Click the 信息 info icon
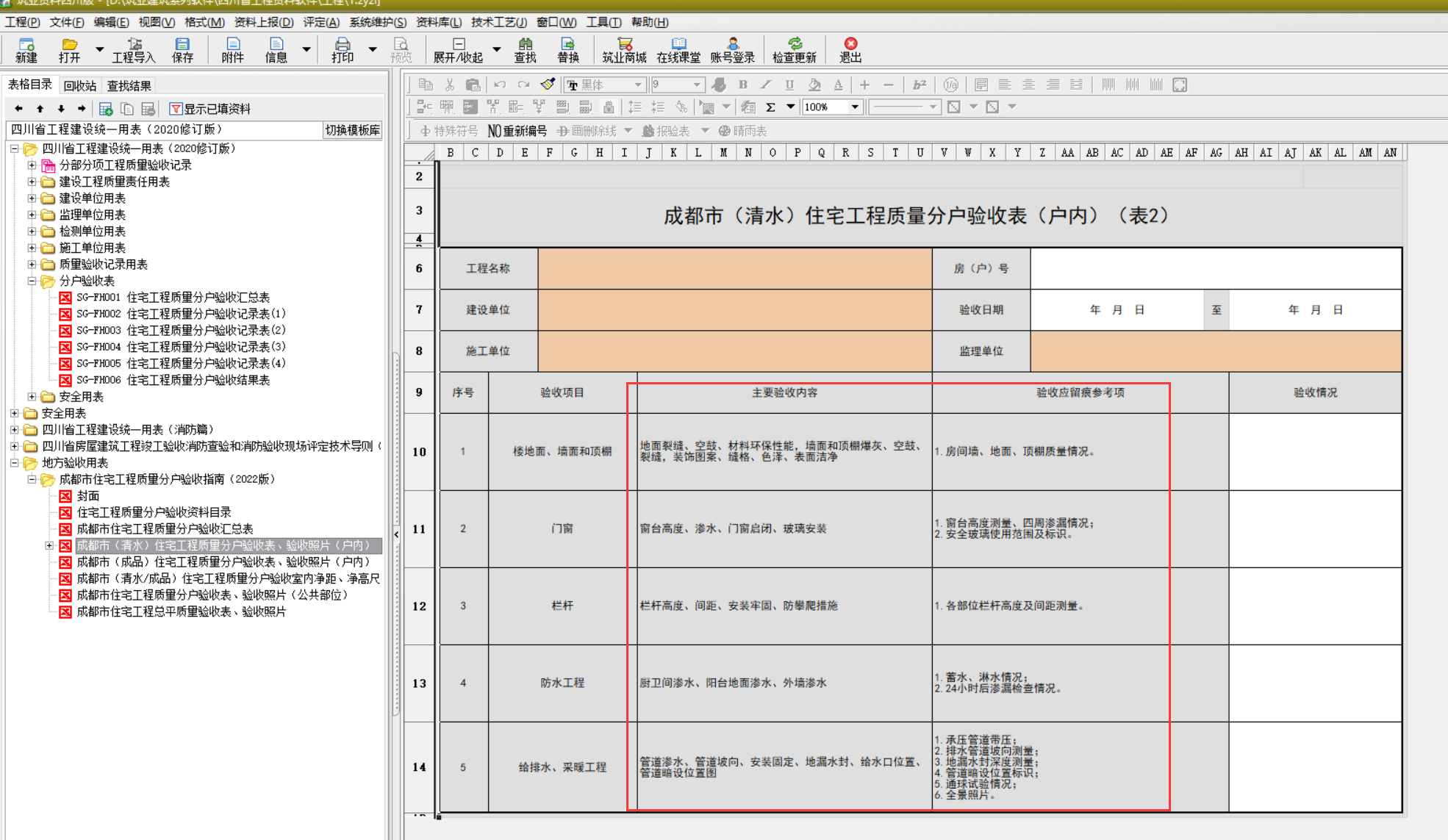Screen dimensions: 1448x840 [276, 50]
